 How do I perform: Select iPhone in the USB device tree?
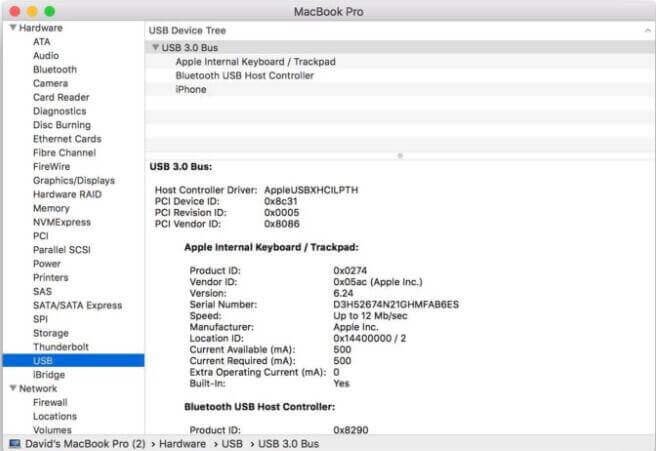(x=400, y=89)
